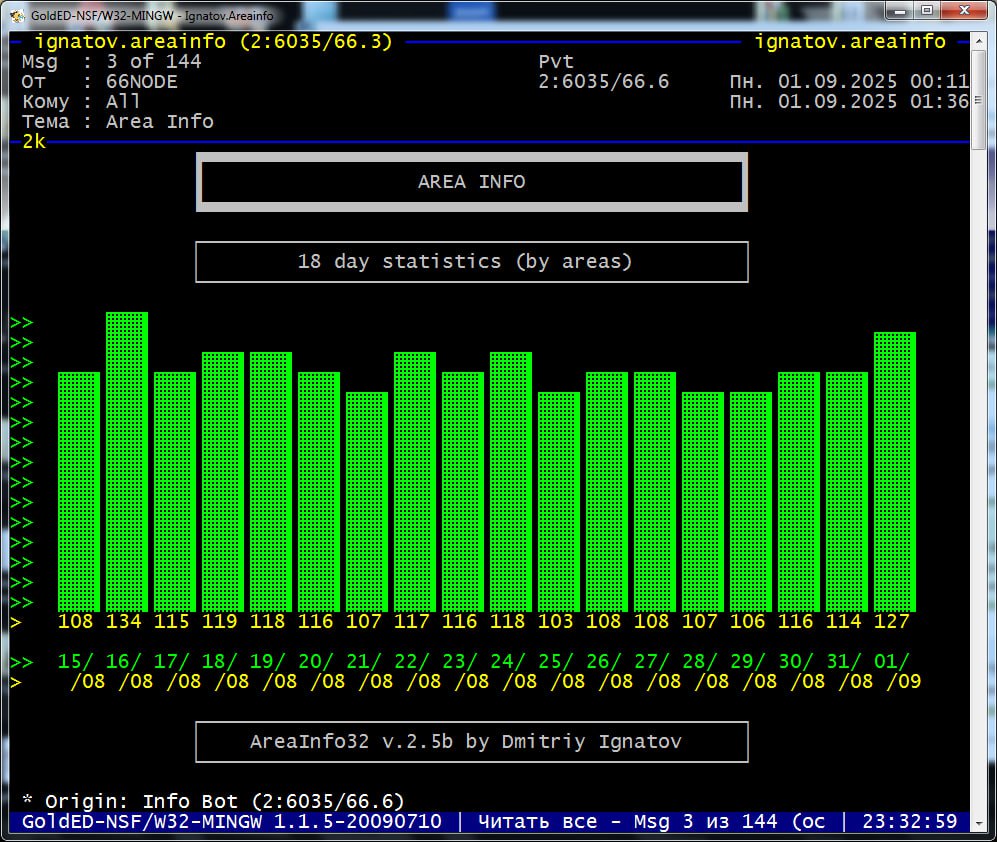The height and width of the screenshot is (842, 997).
Task: Click the AREA INFO header box
Action: coord(471,182)
